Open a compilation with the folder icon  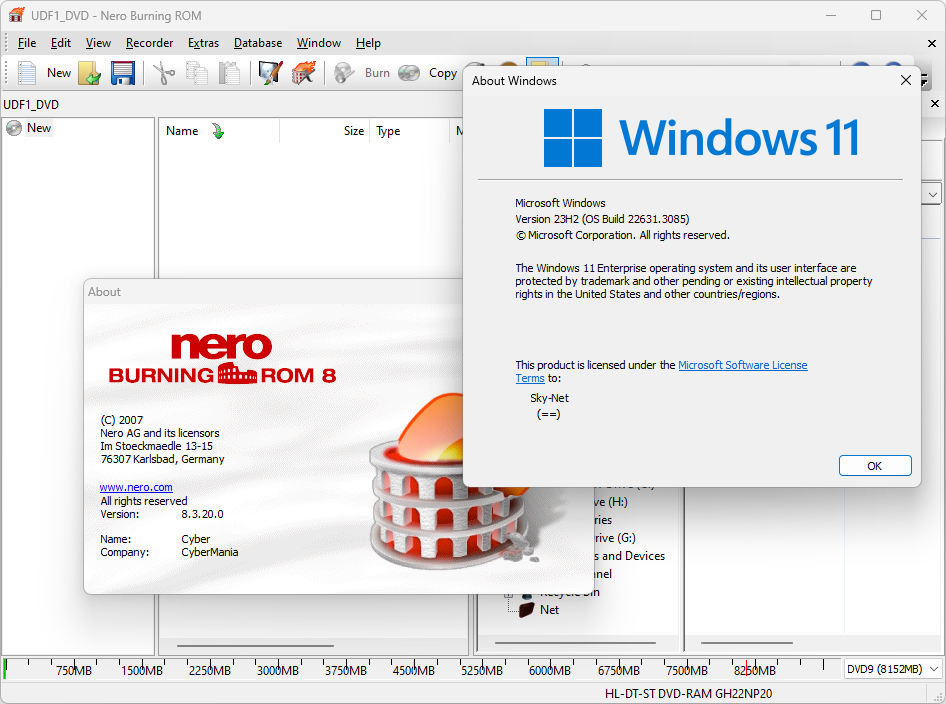point(89,73)
